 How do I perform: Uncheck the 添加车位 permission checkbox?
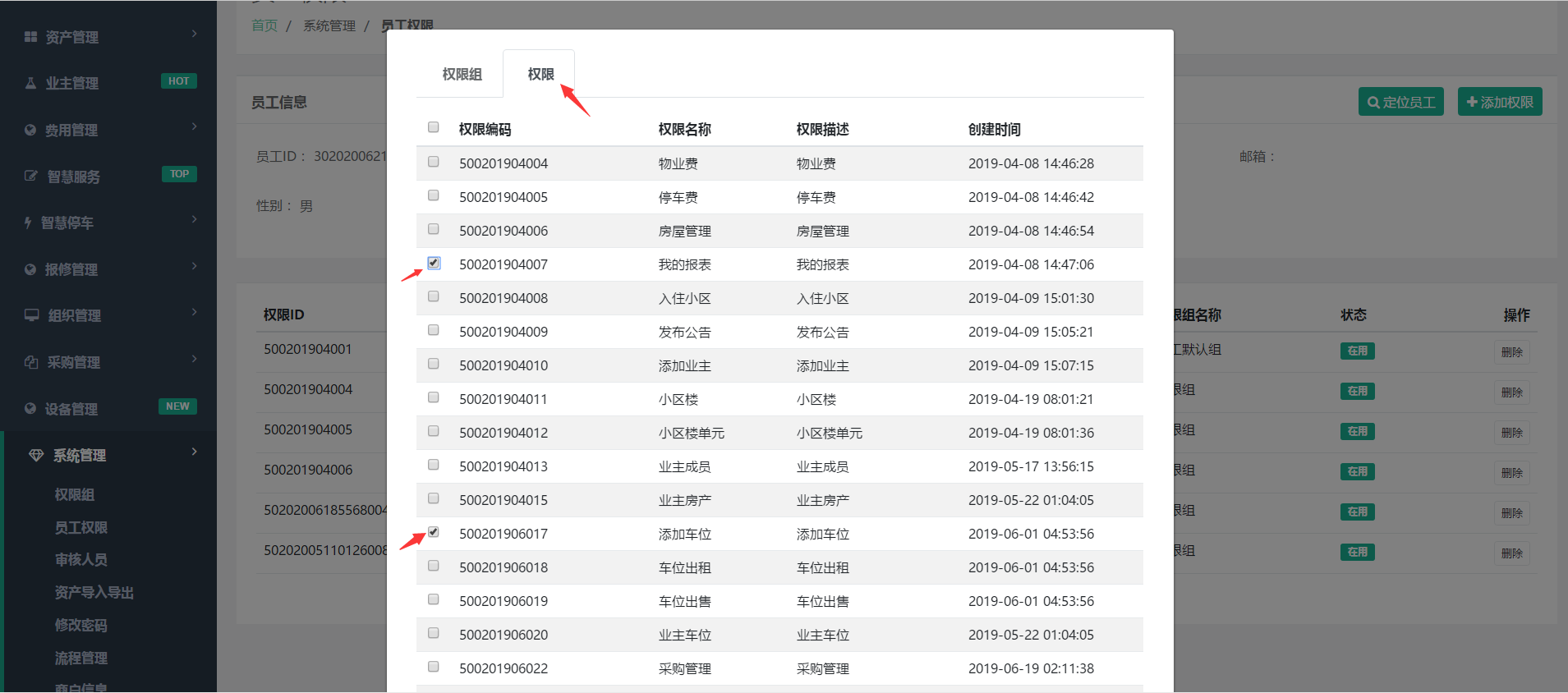point(434,532)
